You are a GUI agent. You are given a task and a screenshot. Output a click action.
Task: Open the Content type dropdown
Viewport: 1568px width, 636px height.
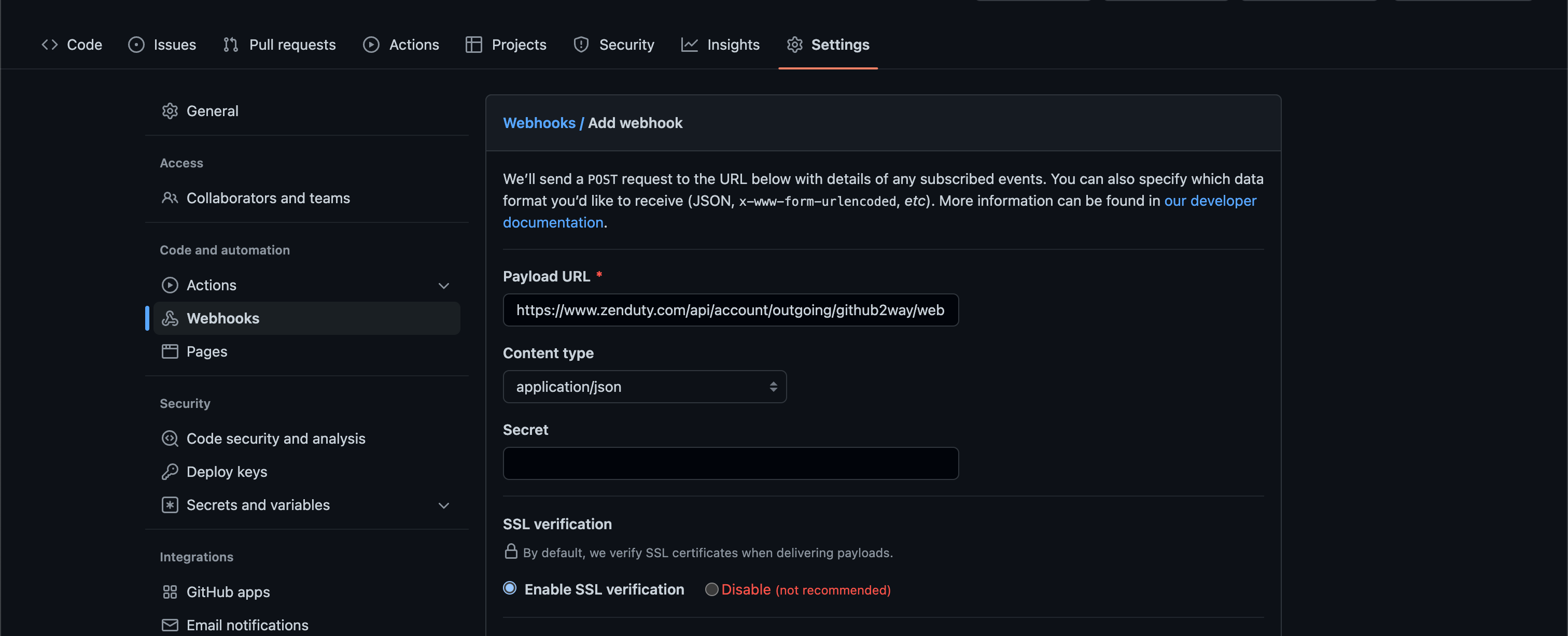pyautogui.click(x=644, y=387)
